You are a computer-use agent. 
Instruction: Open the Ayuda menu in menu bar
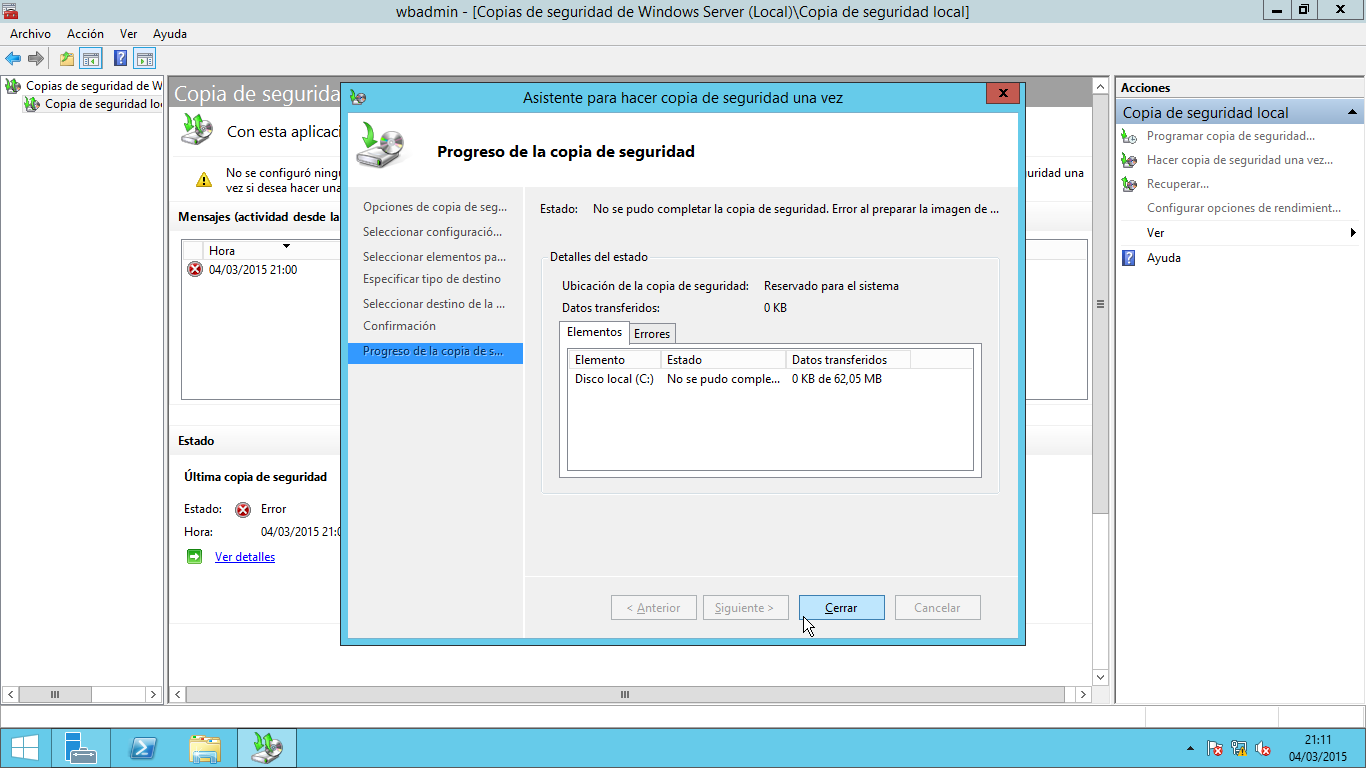click(x=170, y=34)
